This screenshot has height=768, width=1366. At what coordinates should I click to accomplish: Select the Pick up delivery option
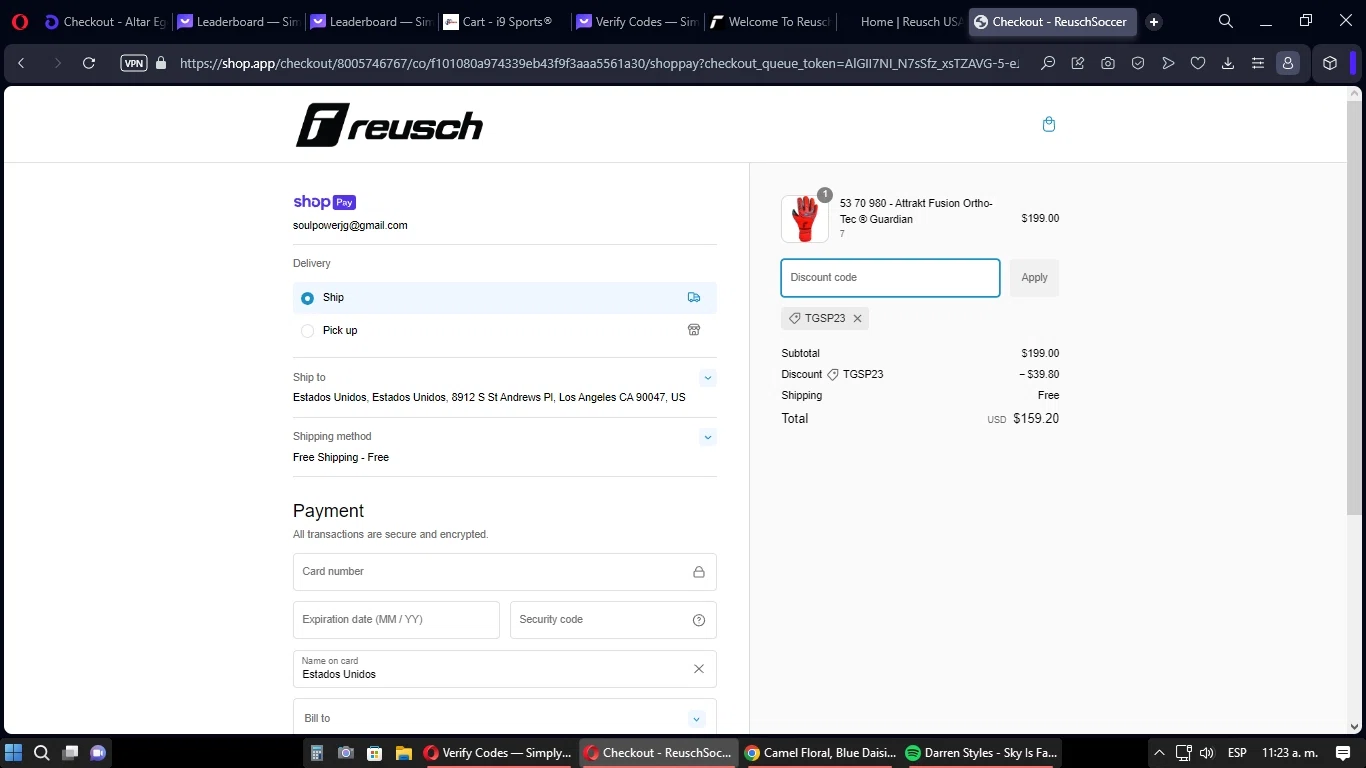pos(505,331)
